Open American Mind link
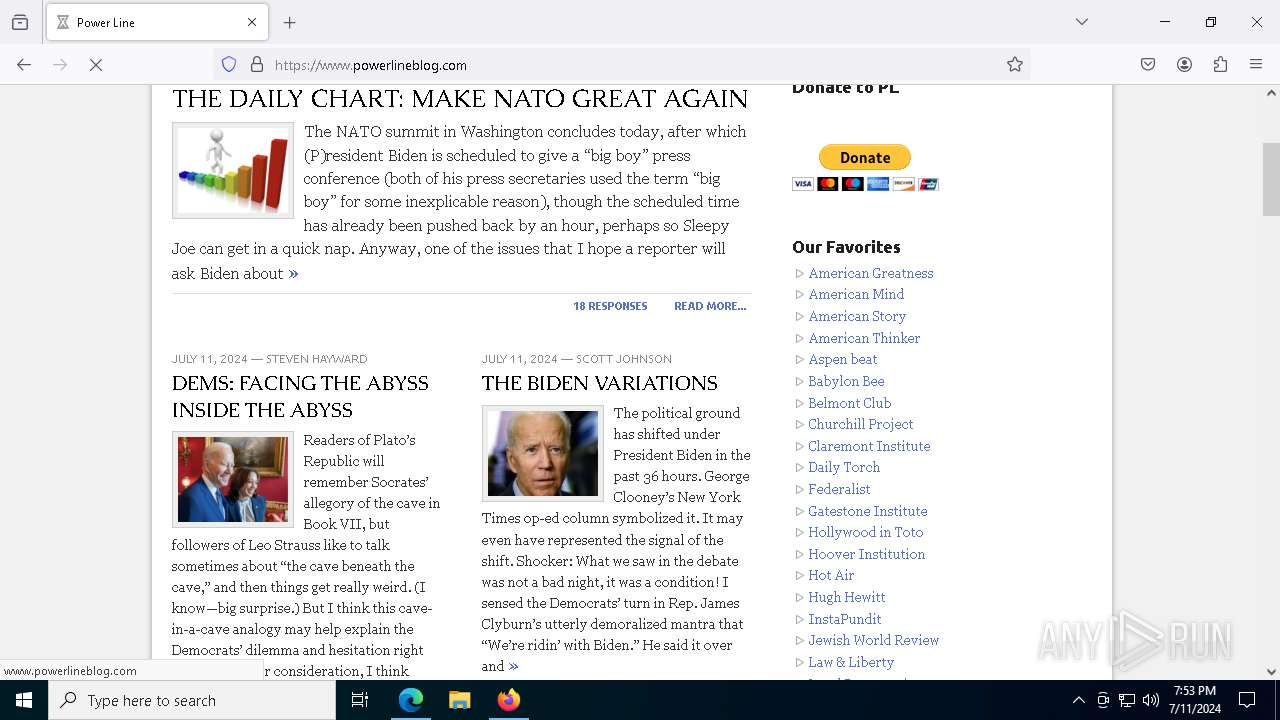The height and width of the screenshot is (720, 1280). click(856, 294)
